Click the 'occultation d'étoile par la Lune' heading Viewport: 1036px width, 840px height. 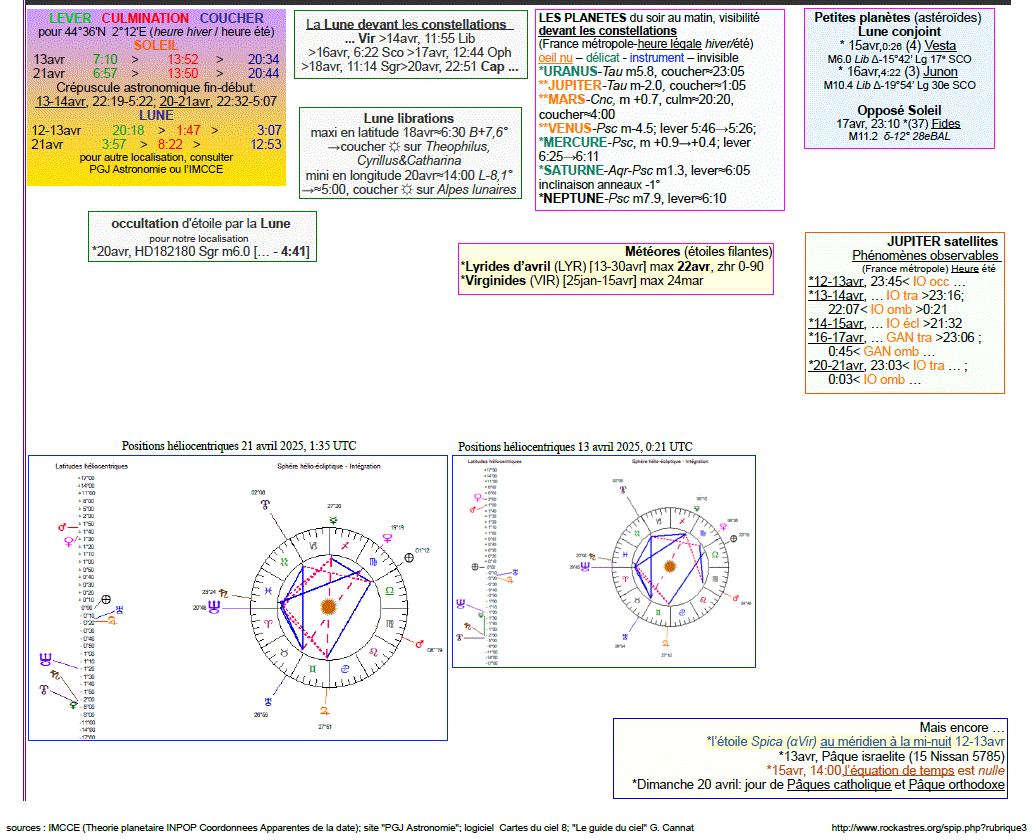pos(201,223)
